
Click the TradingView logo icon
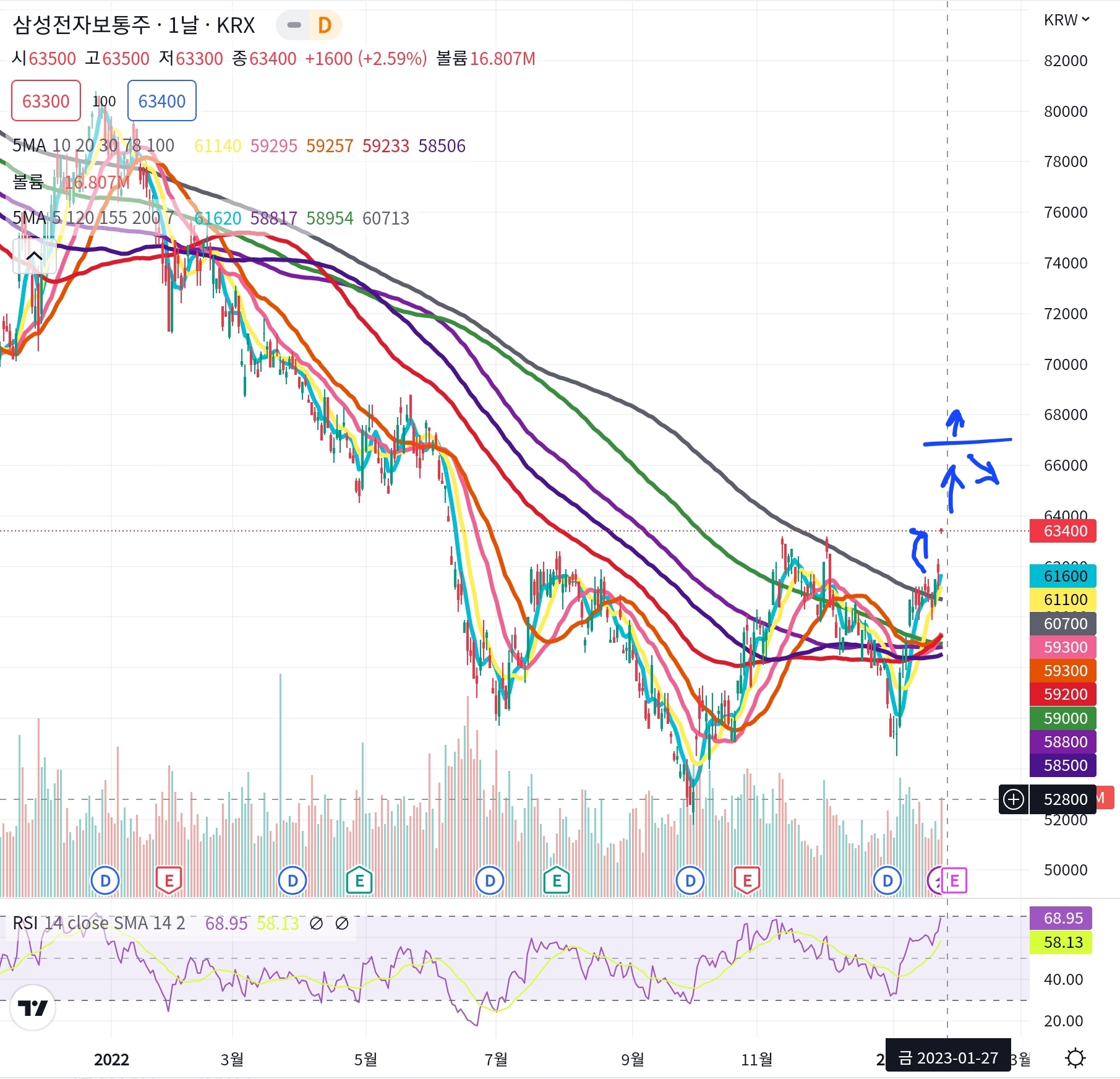point(33,1008)
